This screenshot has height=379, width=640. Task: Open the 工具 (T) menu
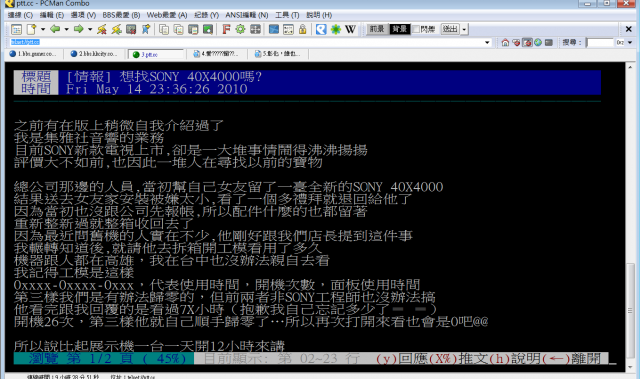[287, 15]
